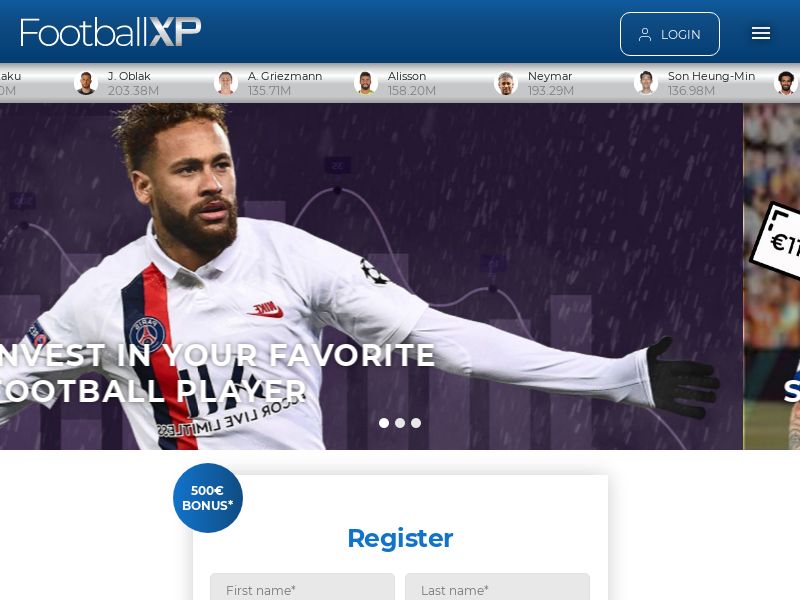Open Alisson 158.20M ticker entry
This screenshot has width=800, height=600.
[395, 83]
